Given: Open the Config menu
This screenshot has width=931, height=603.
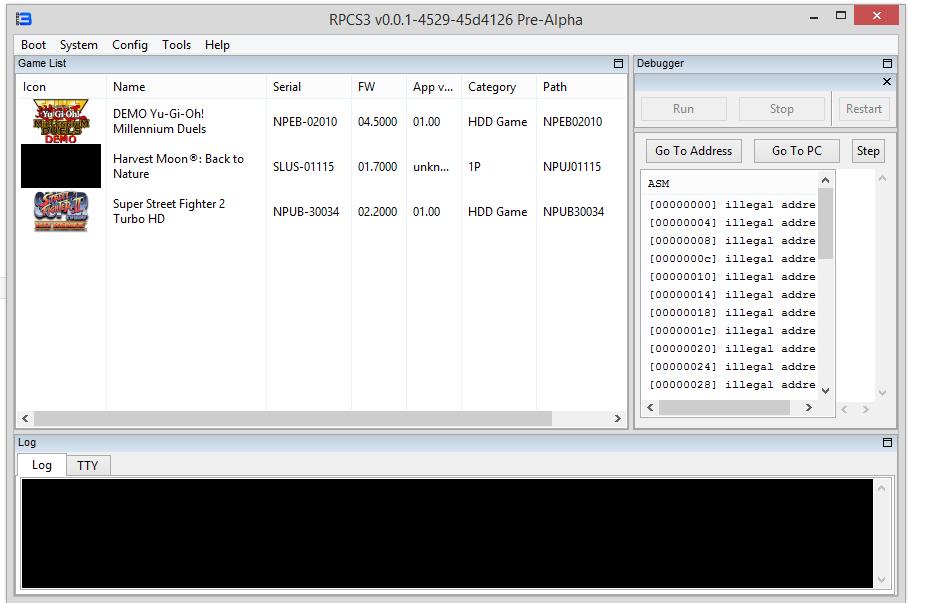Looking at the screenshot, I should pyautogui.click(x=129, y=45).
